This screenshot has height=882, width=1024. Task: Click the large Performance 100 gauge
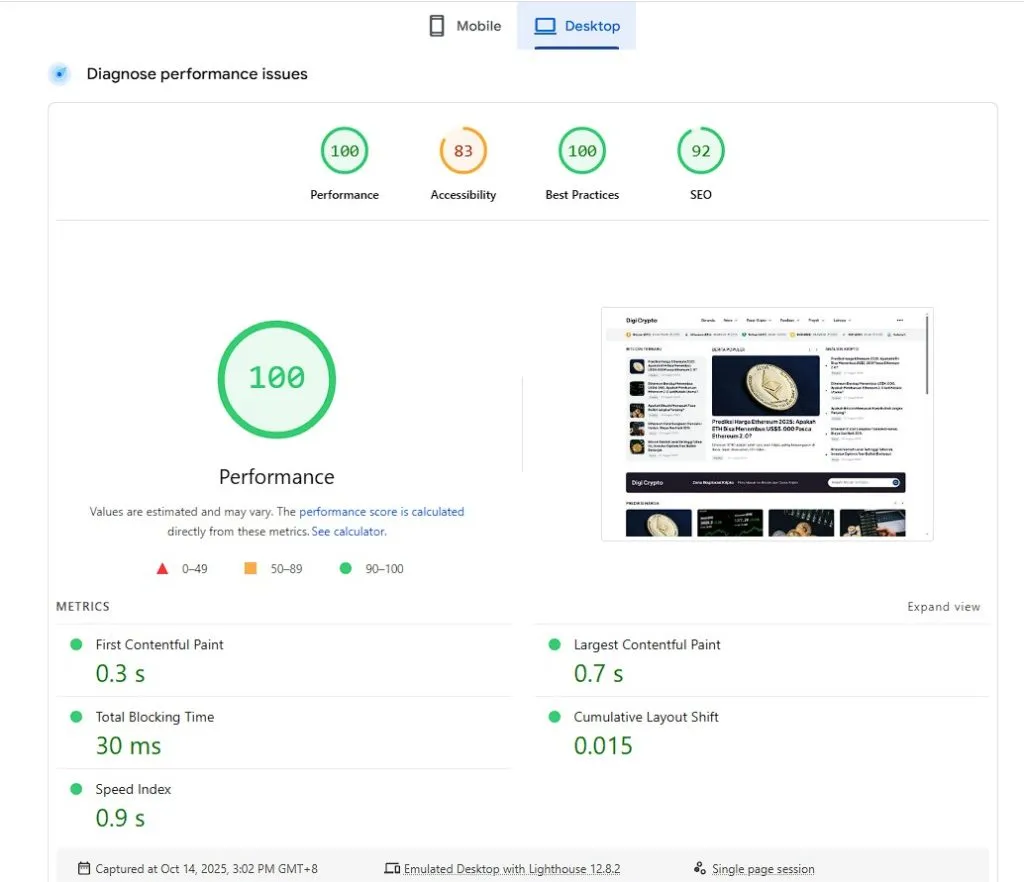(x=277, y=378)
